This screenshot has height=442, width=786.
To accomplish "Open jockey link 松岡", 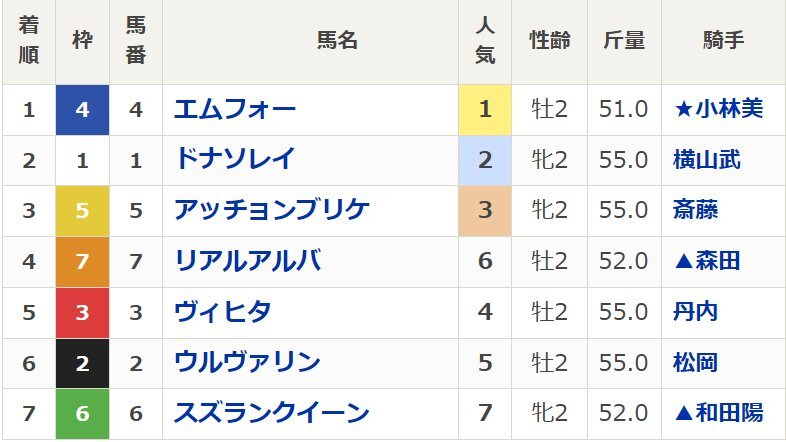I will 695,362.
